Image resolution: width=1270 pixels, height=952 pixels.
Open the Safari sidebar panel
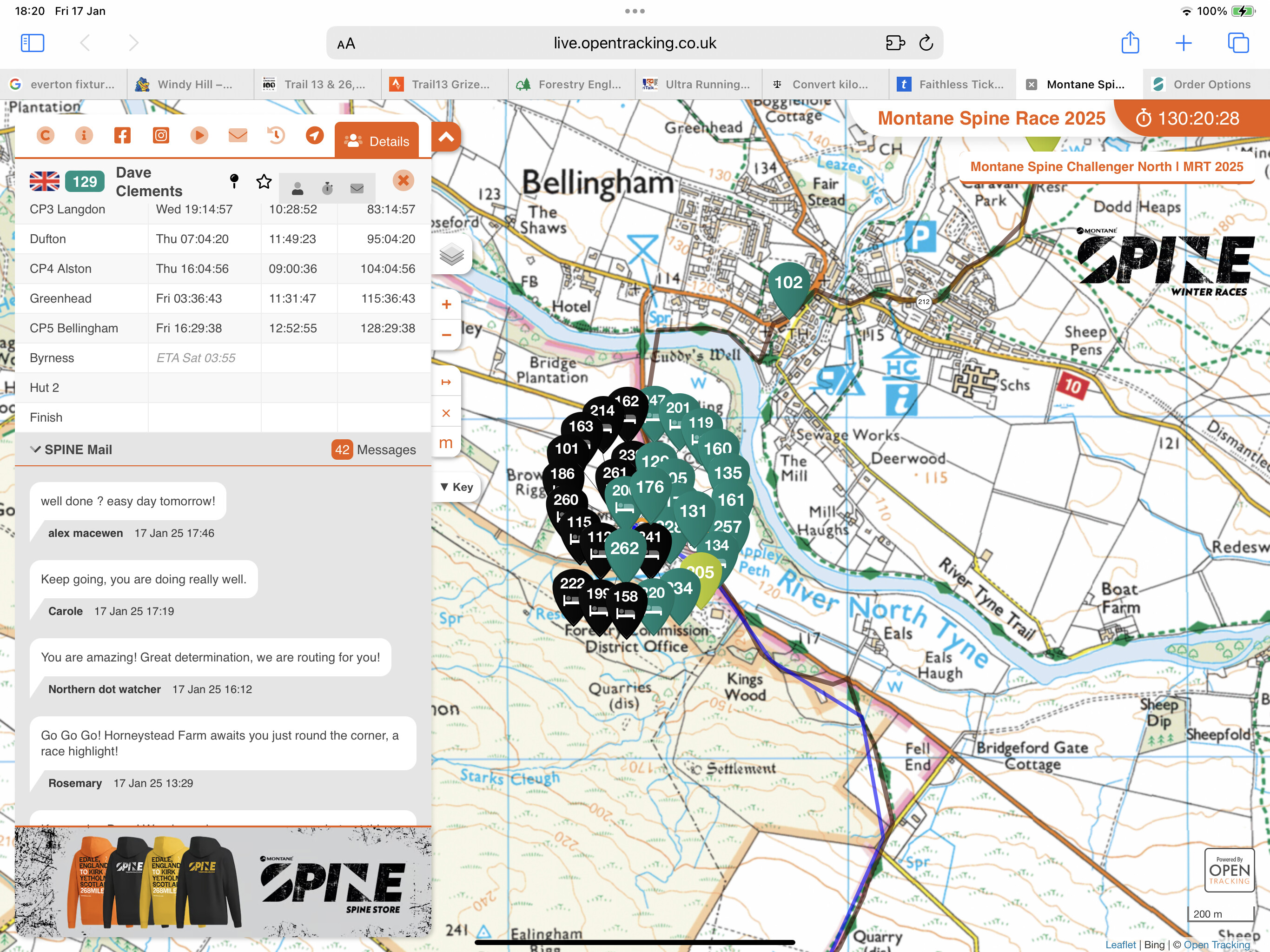pos(32,43)
